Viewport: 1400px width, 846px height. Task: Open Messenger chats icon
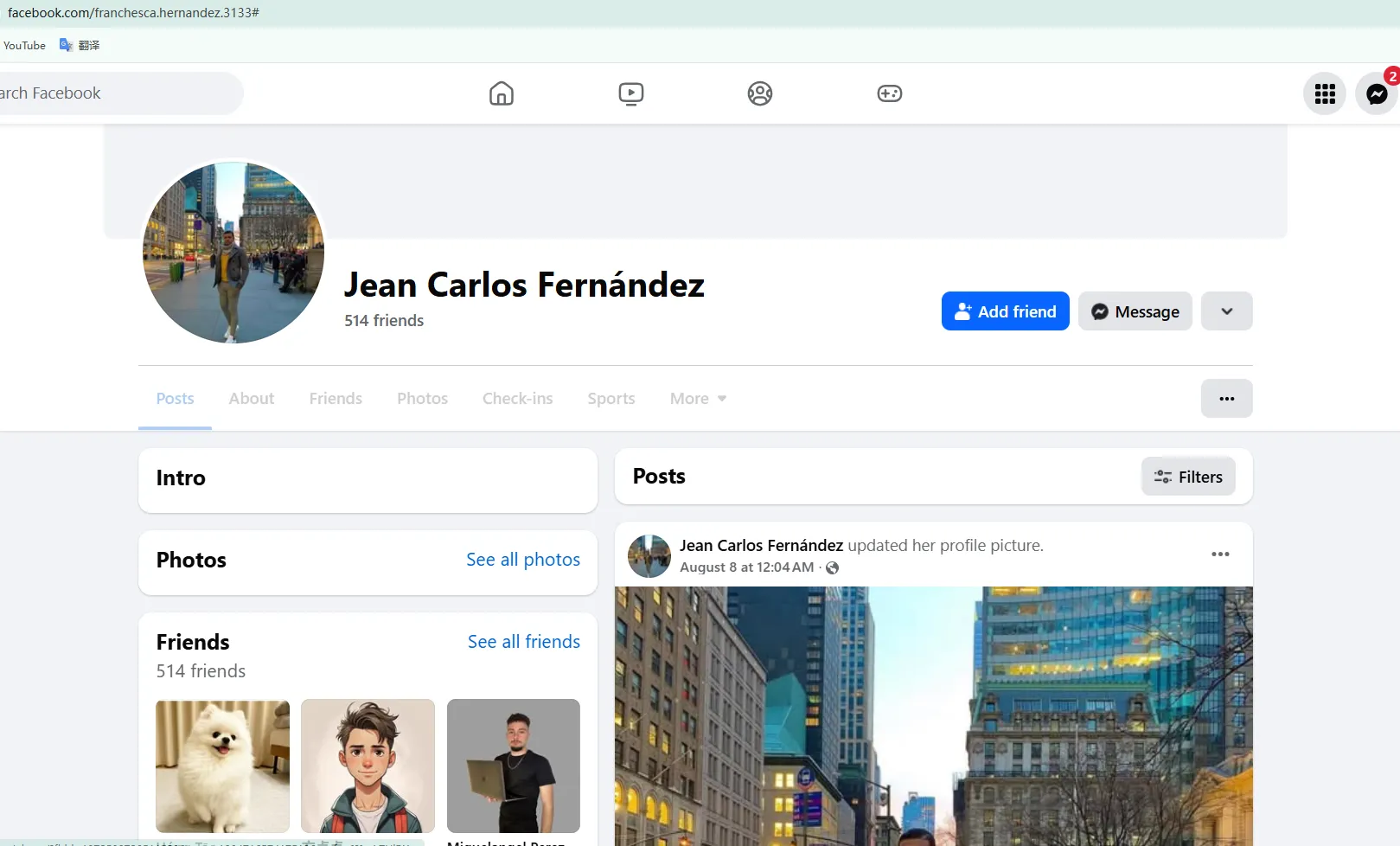point(1377,93)
